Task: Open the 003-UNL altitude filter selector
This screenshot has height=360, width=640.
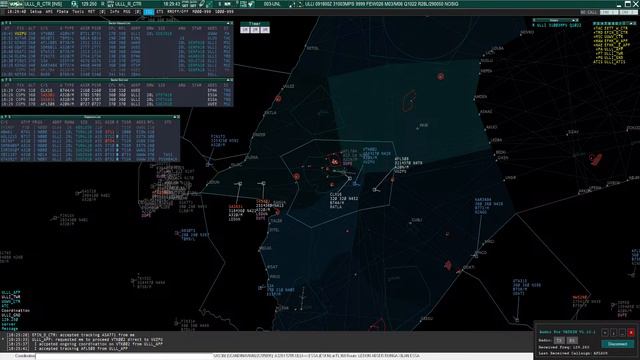Action: [x=271, y=4]
